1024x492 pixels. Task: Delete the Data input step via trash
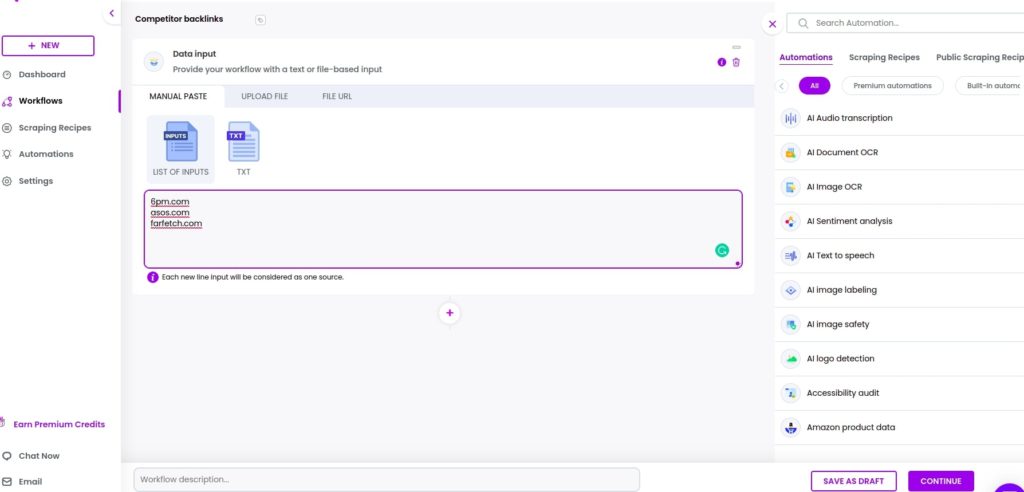click(736, 62)
